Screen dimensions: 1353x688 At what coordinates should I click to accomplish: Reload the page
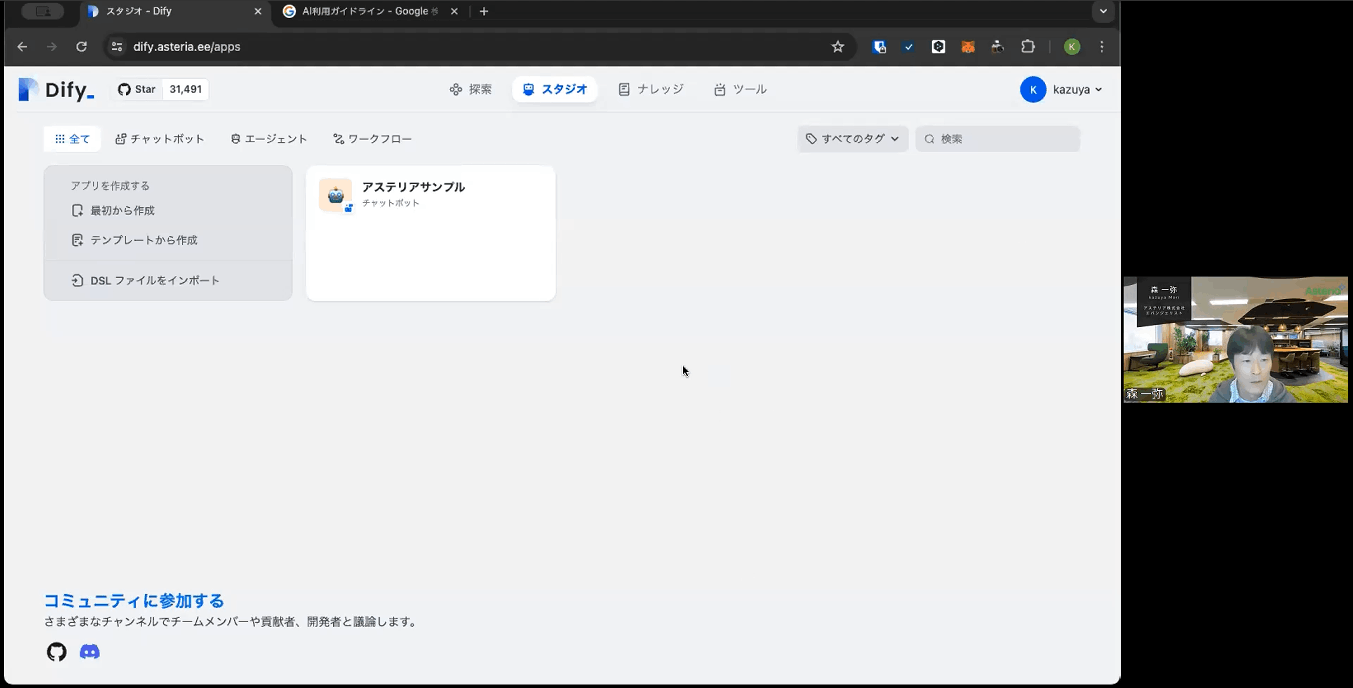(82, 47)
